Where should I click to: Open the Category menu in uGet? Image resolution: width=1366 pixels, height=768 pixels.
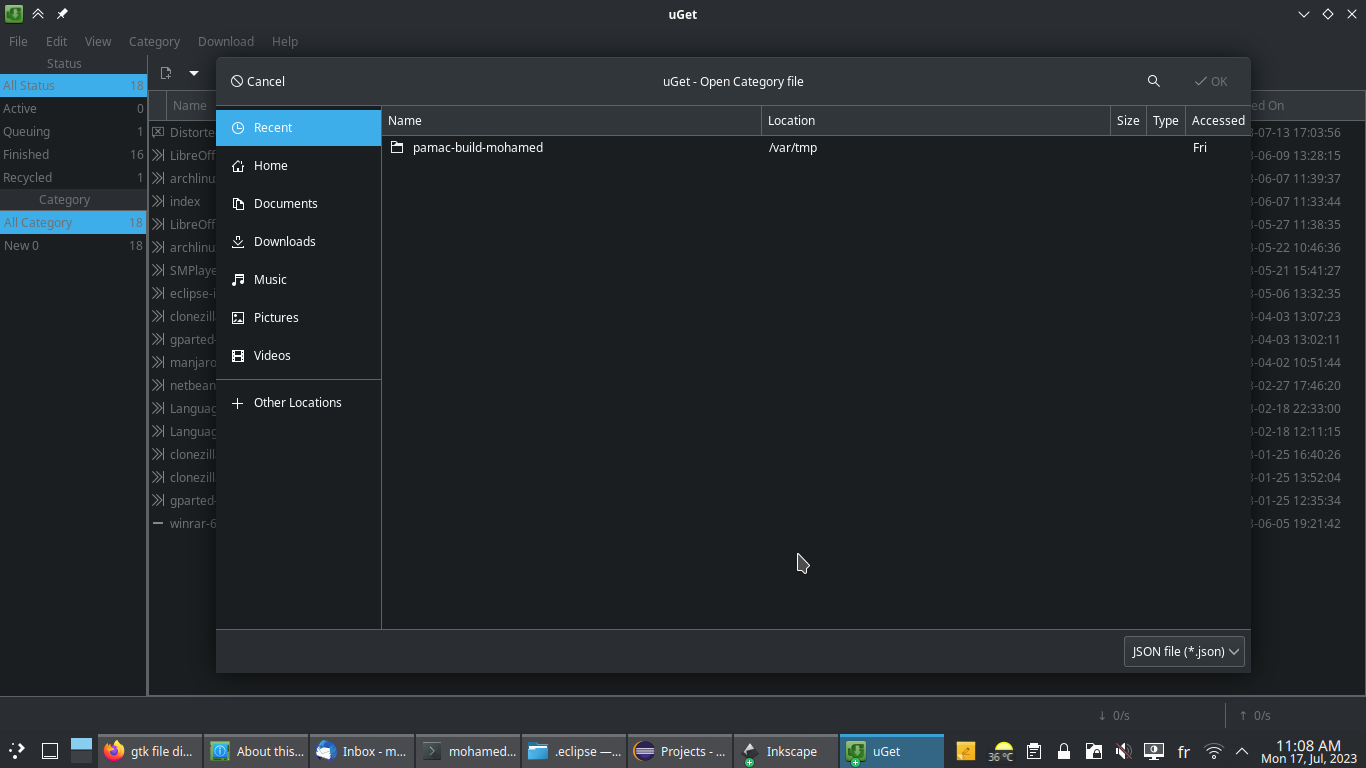pyautogui.click(x=154, y=41)
